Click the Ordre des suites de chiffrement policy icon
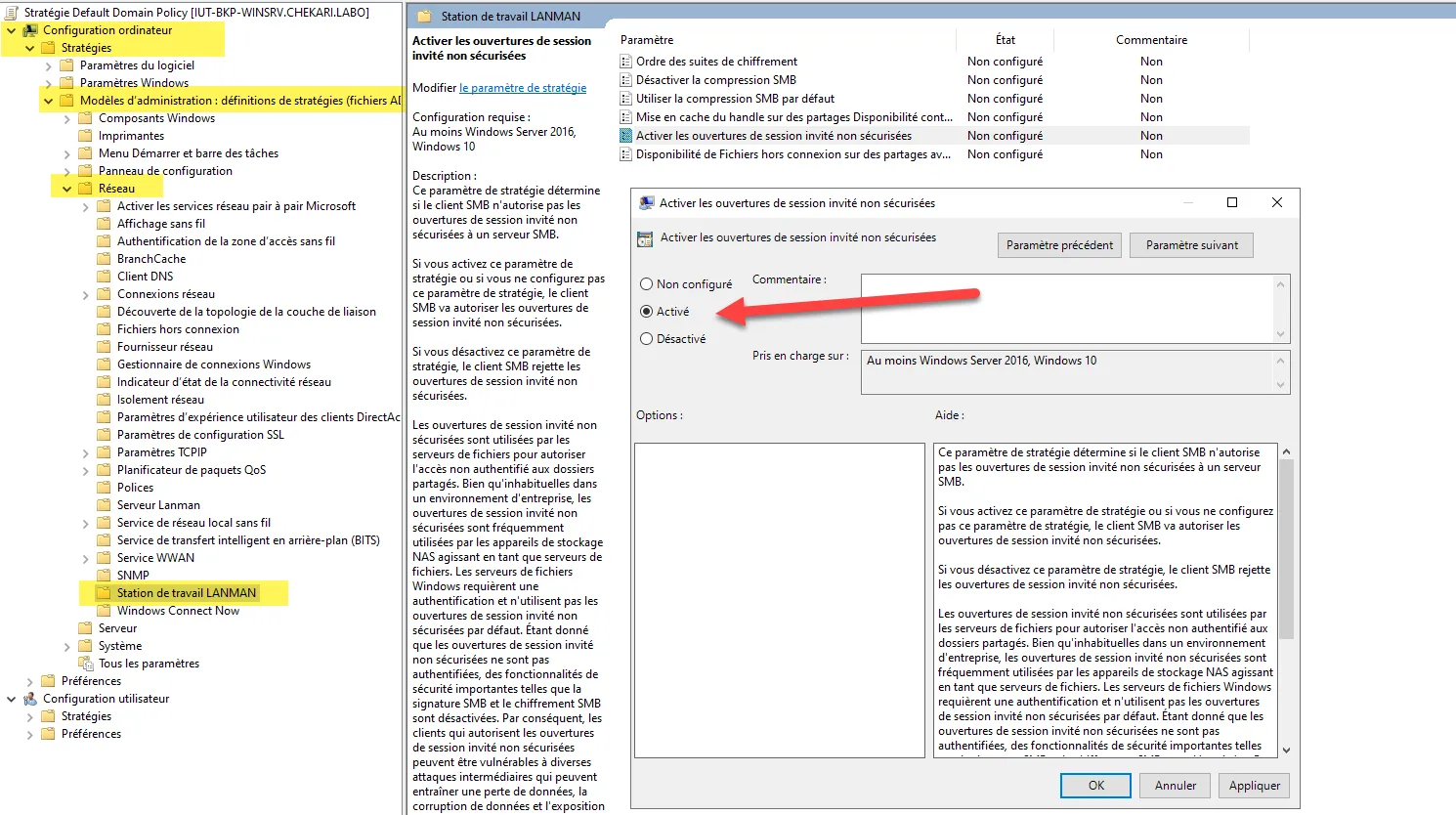Screen dimensions: 1456x815 pos(625,62)
